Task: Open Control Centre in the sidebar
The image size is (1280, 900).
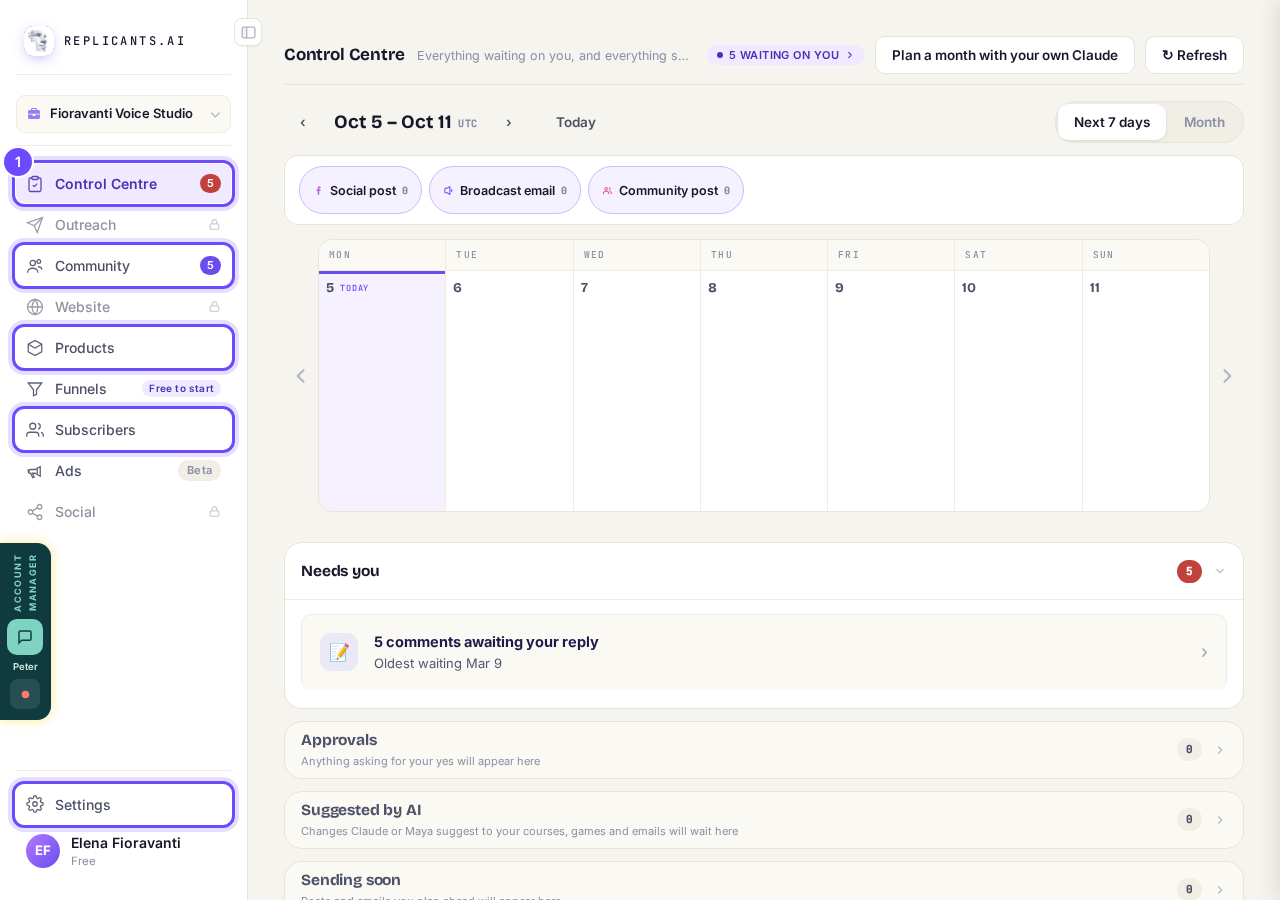Action: [124, 184]
